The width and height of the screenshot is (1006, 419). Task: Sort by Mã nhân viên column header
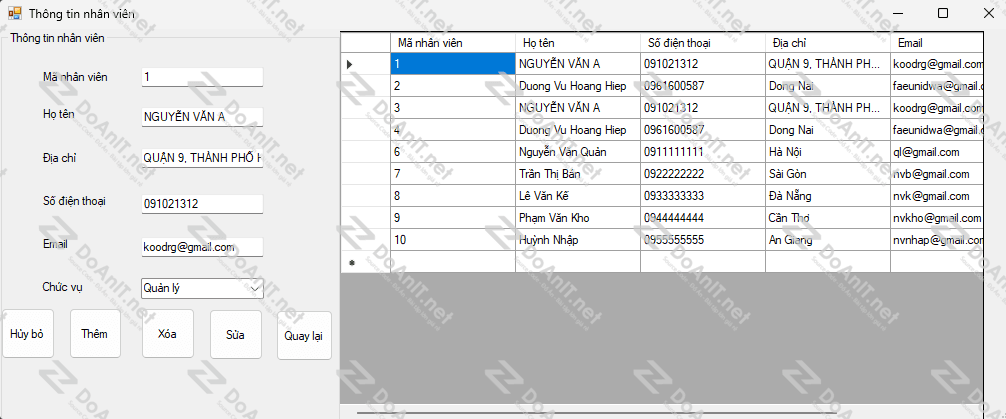click(452, 43)
